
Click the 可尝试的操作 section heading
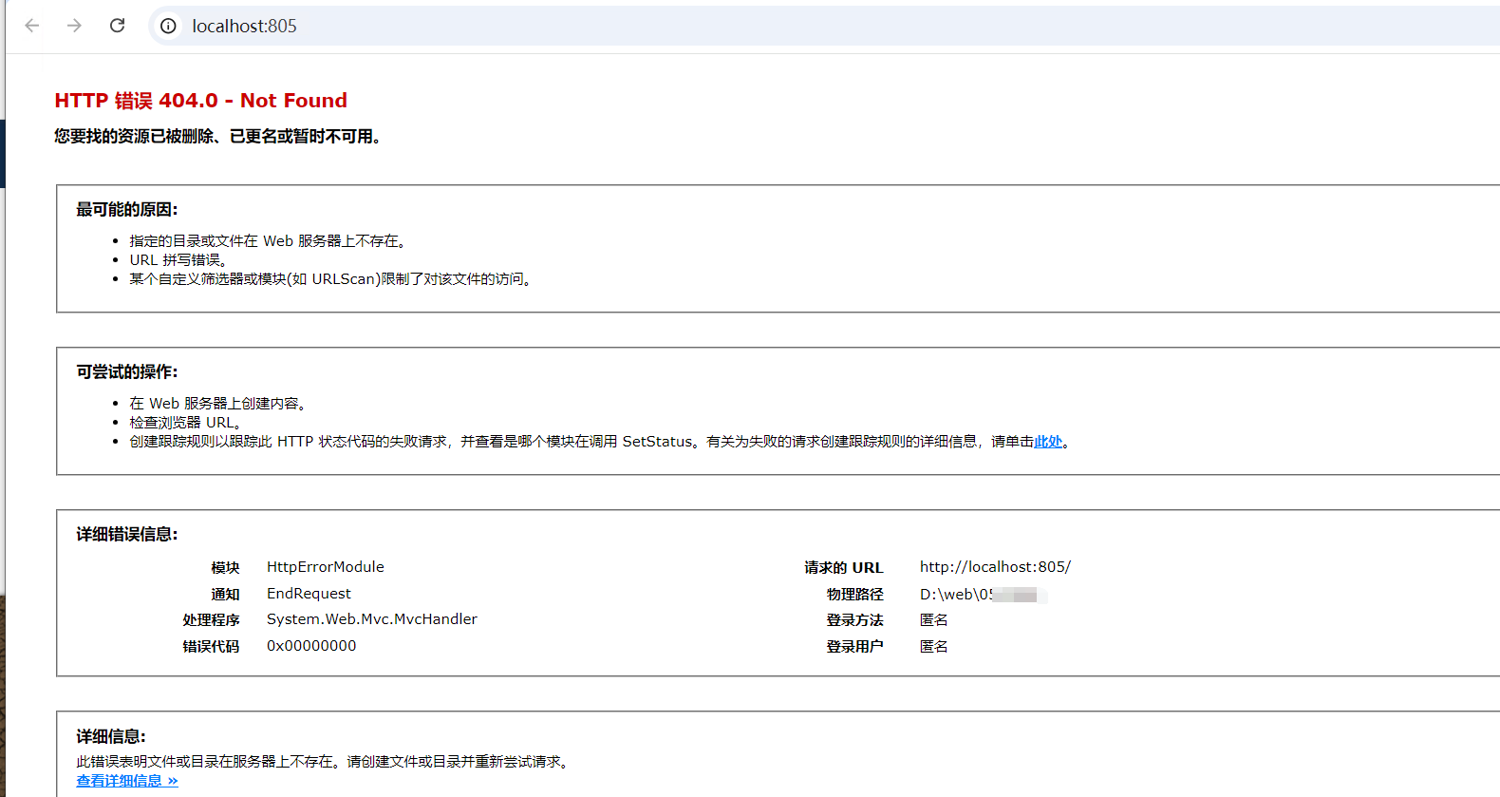(x=127, y=372)
